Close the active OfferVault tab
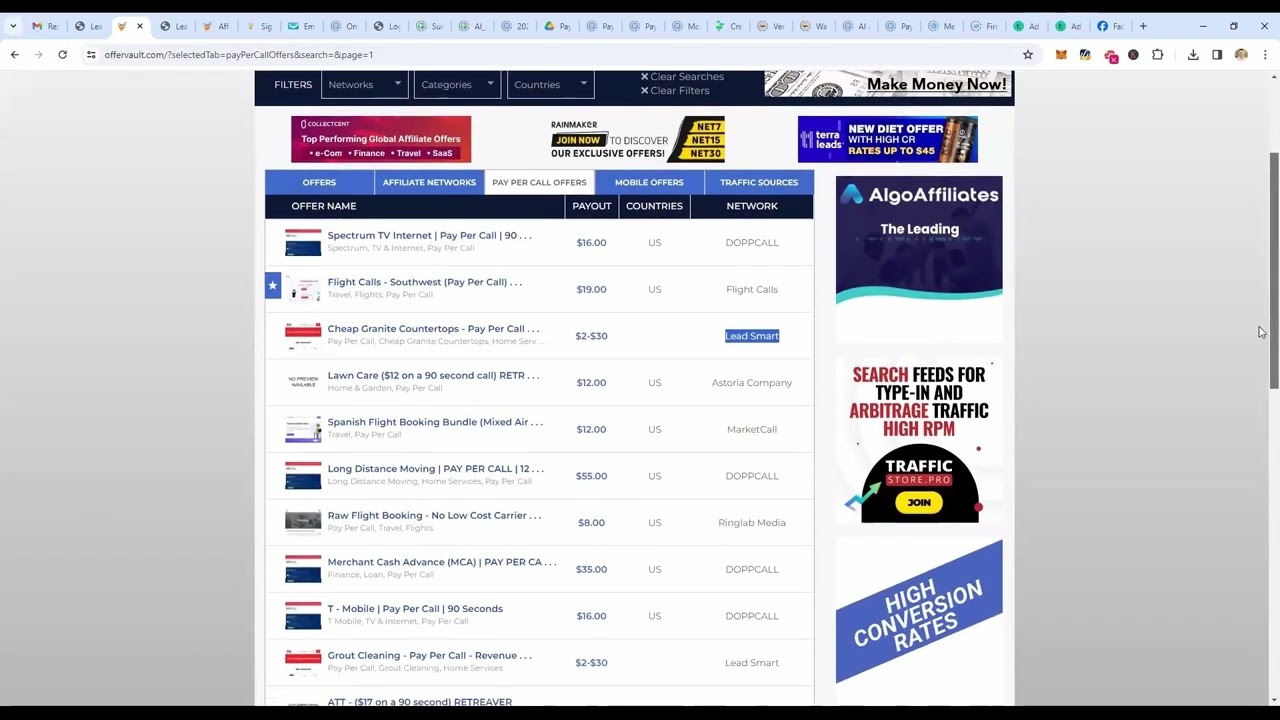This screenshot has height=720, width=1280. click(140, 26)
